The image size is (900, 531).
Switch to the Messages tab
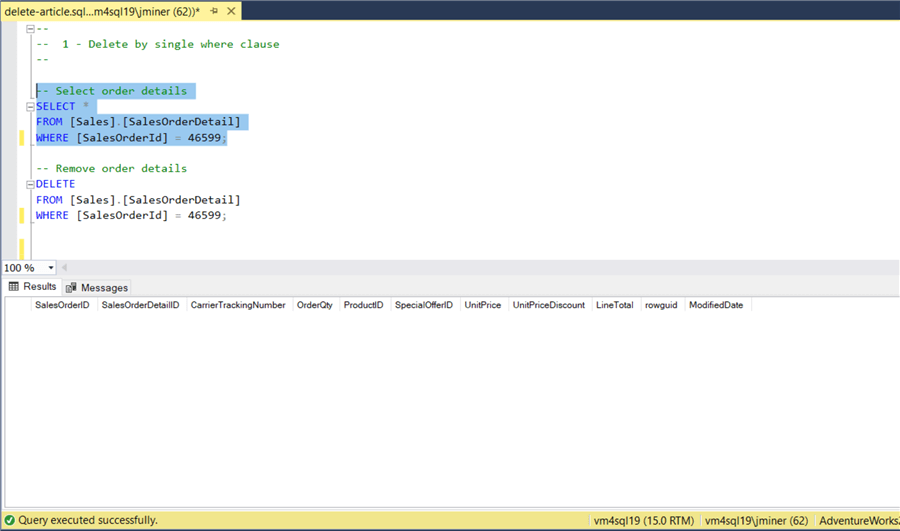[x=96, y=288]
